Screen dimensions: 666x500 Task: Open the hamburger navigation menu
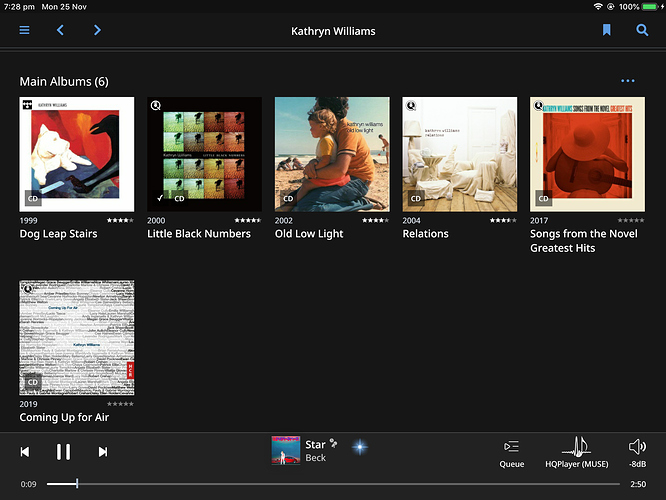tap(24, 30)
